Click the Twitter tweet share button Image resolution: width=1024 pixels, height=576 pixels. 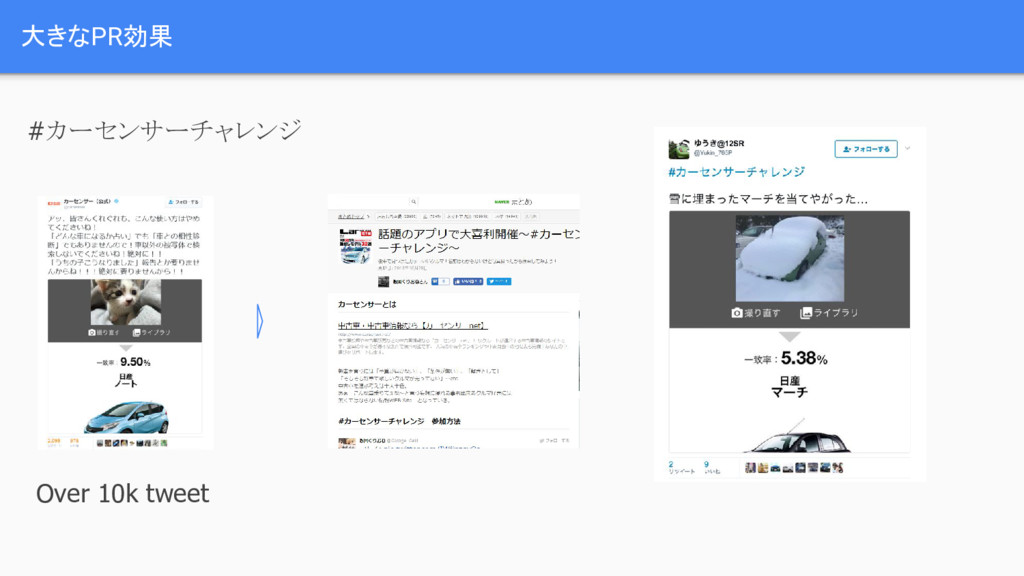[x=499, y=281]
